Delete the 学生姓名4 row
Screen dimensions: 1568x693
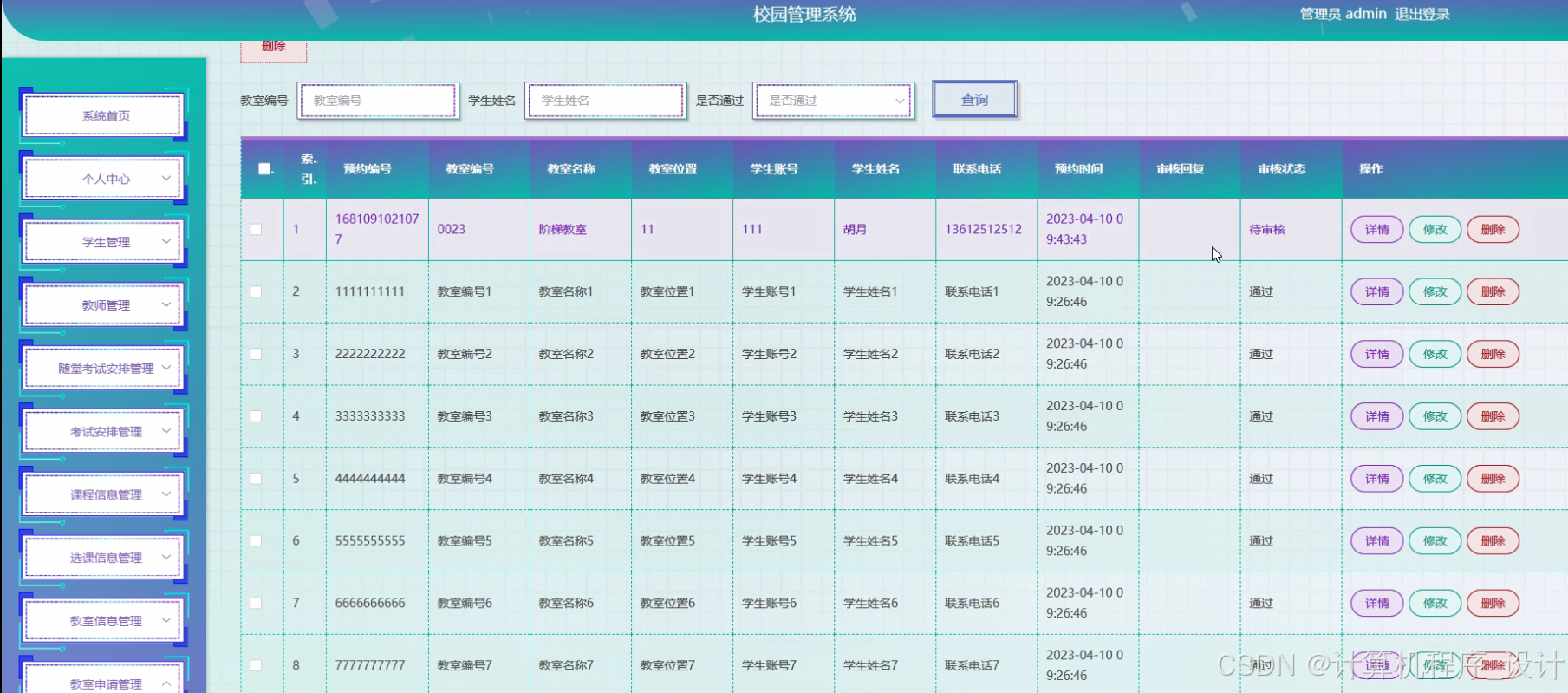click(x=1493, y=479)
